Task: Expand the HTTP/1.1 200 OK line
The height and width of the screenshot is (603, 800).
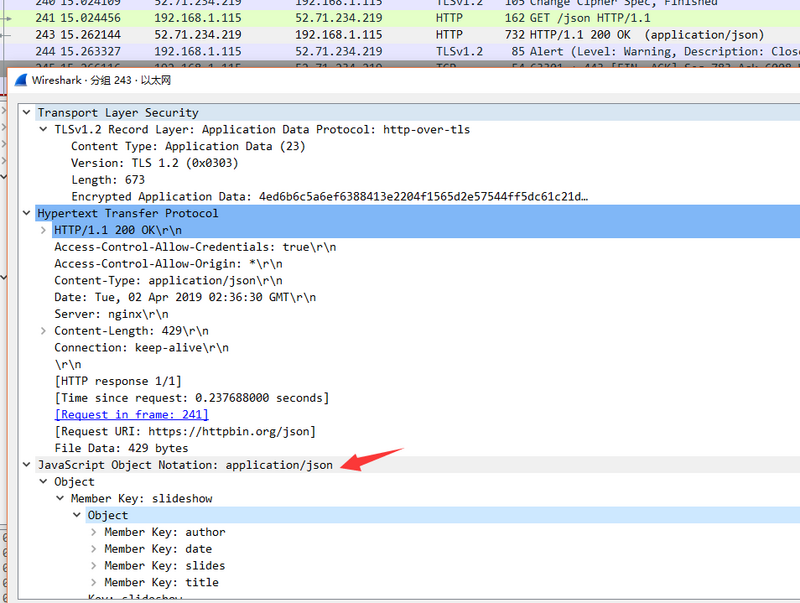Action: click(x=43, y=230)
